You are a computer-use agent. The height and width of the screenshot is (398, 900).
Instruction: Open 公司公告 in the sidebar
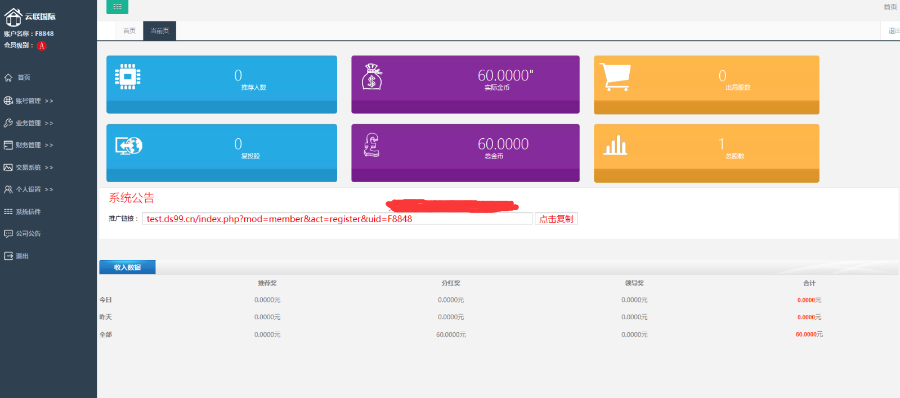click(28, 234)
